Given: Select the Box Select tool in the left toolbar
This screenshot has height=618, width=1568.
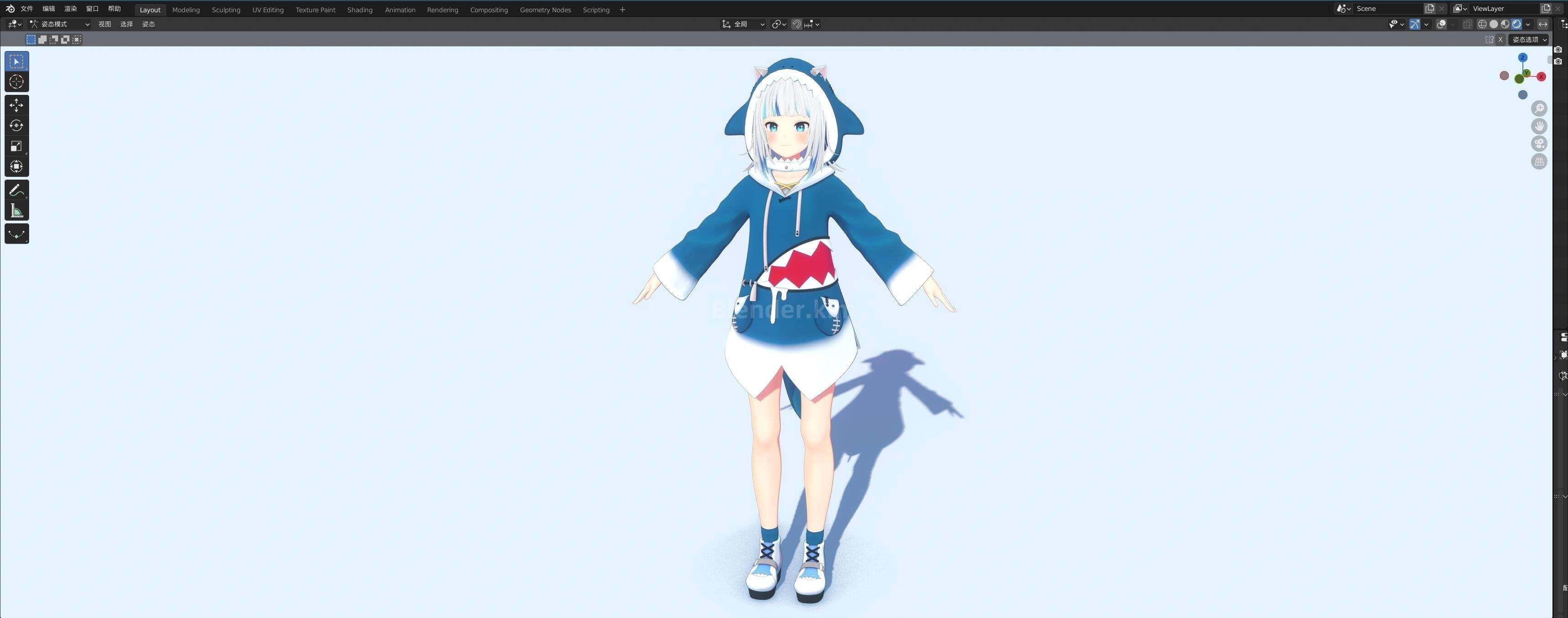Looking at the screenshot, I should [x=16, y=62].
